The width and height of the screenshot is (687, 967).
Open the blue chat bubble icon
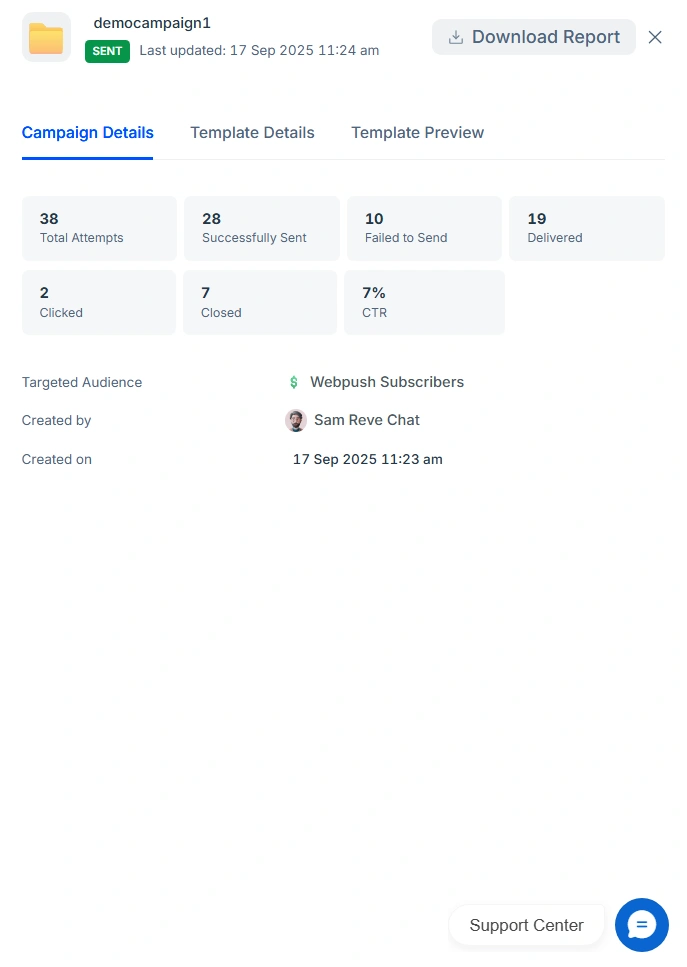641,925
